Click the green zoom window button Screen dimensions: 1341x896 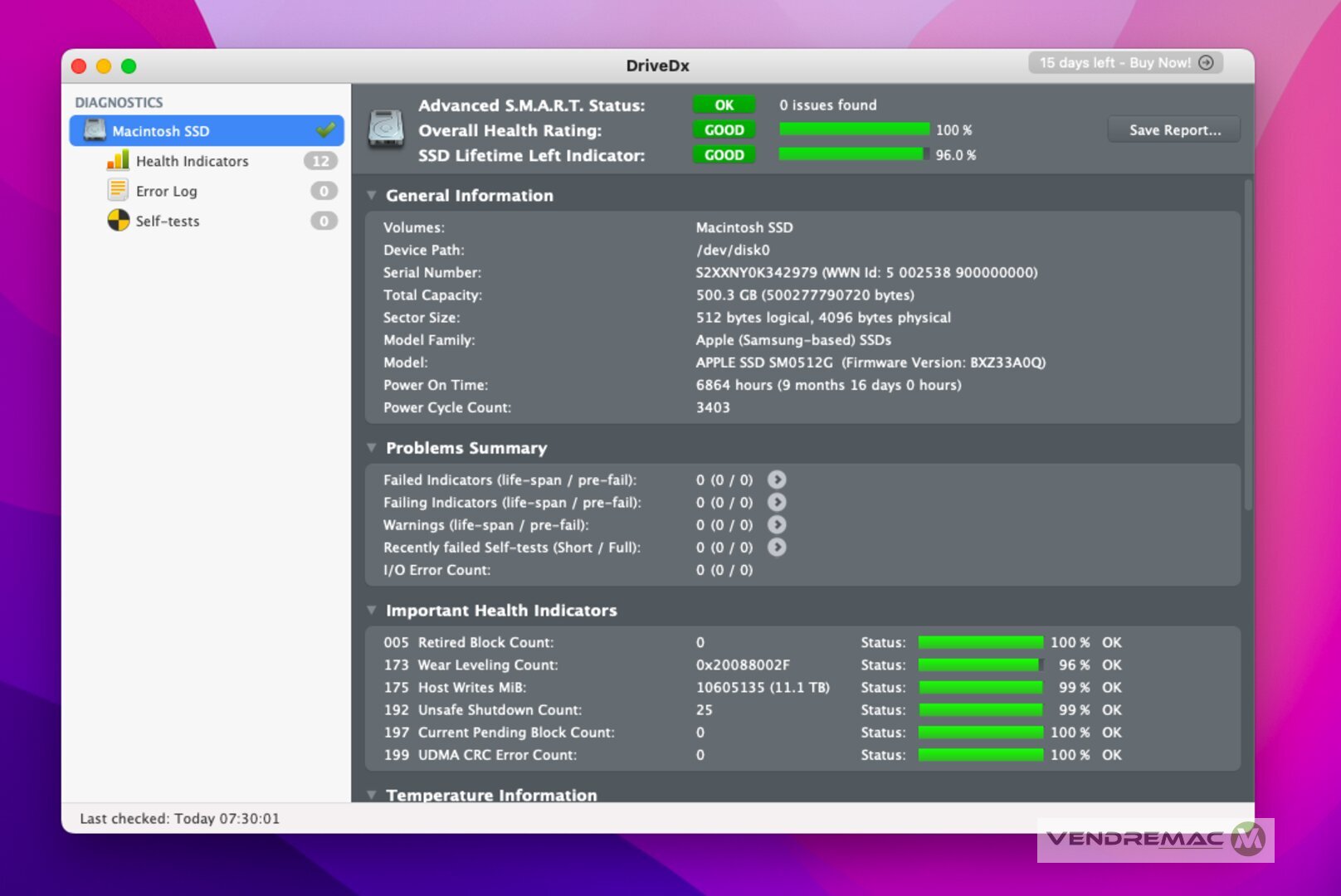[129, 66]
